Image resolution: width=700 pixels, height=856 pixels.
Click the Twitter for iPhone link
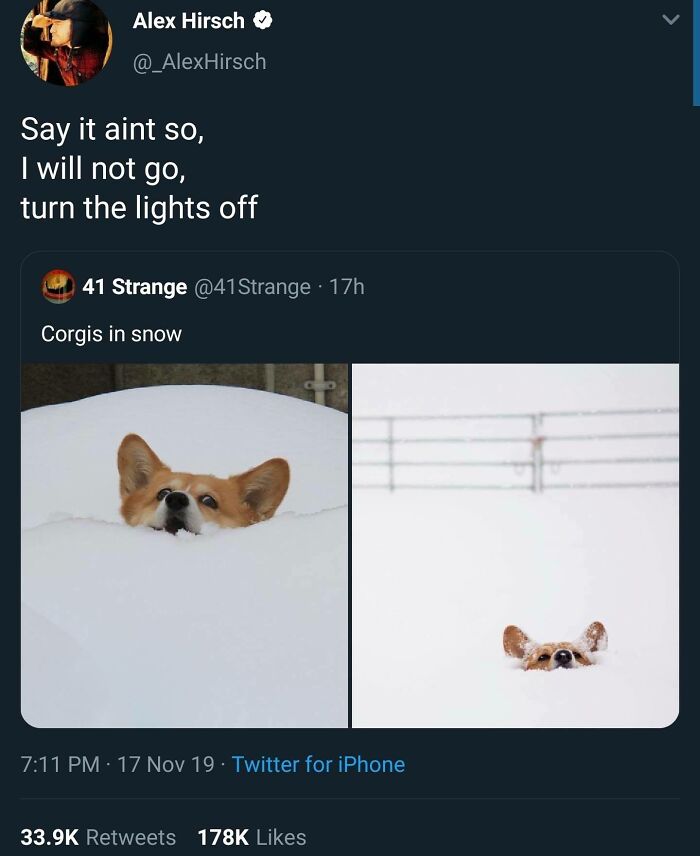point(318,764)
